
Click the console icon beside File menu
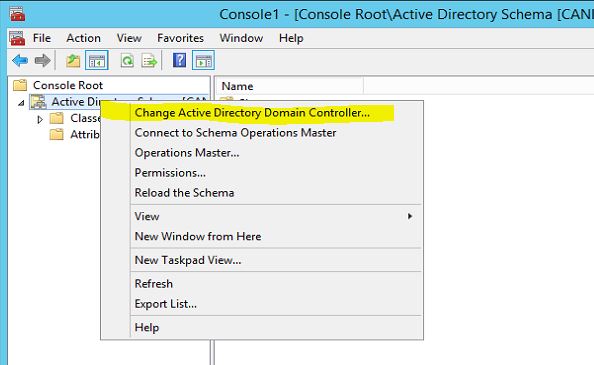click(17, 38)
